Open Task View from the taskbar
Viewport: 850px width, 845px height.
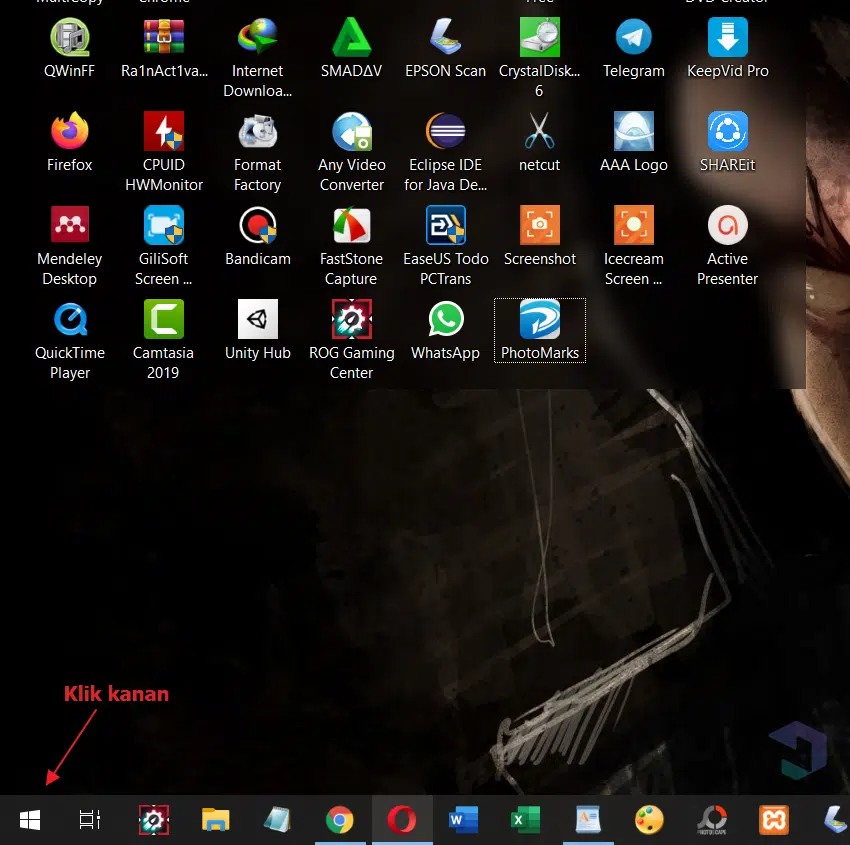[90, 821]
